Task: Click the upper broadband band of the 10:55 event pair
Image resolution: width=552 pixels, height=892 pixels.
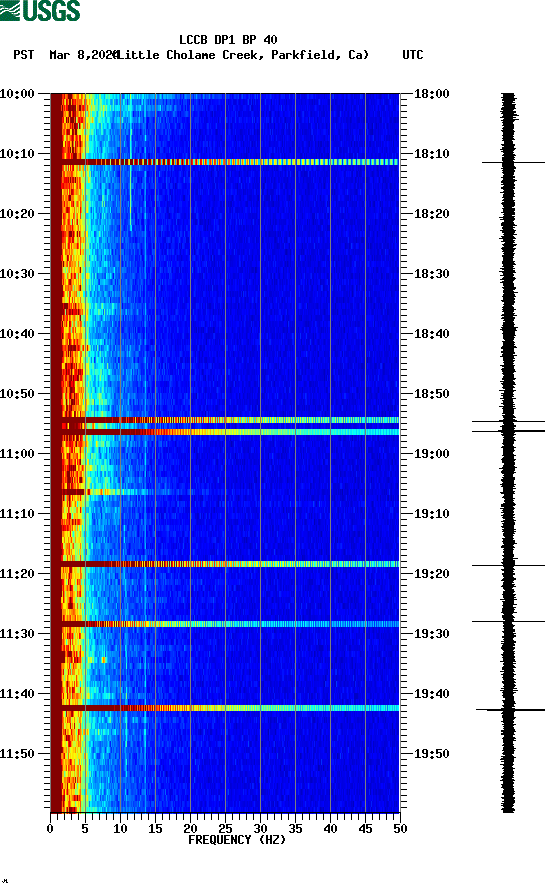Action: coord(225,420)
